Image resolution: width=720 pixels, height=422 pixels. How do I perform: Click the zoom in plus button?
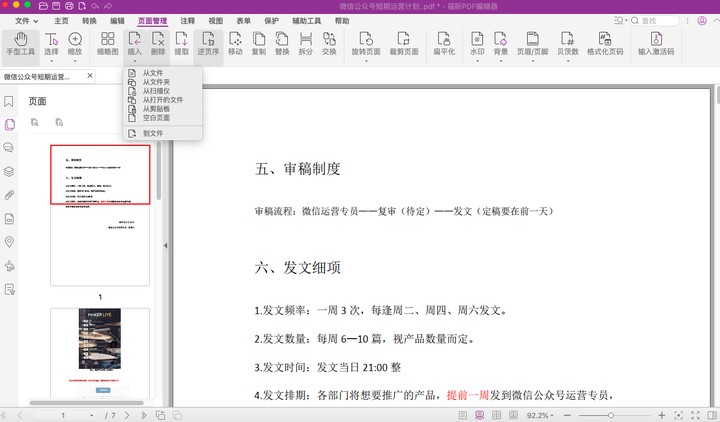point(662,415)
